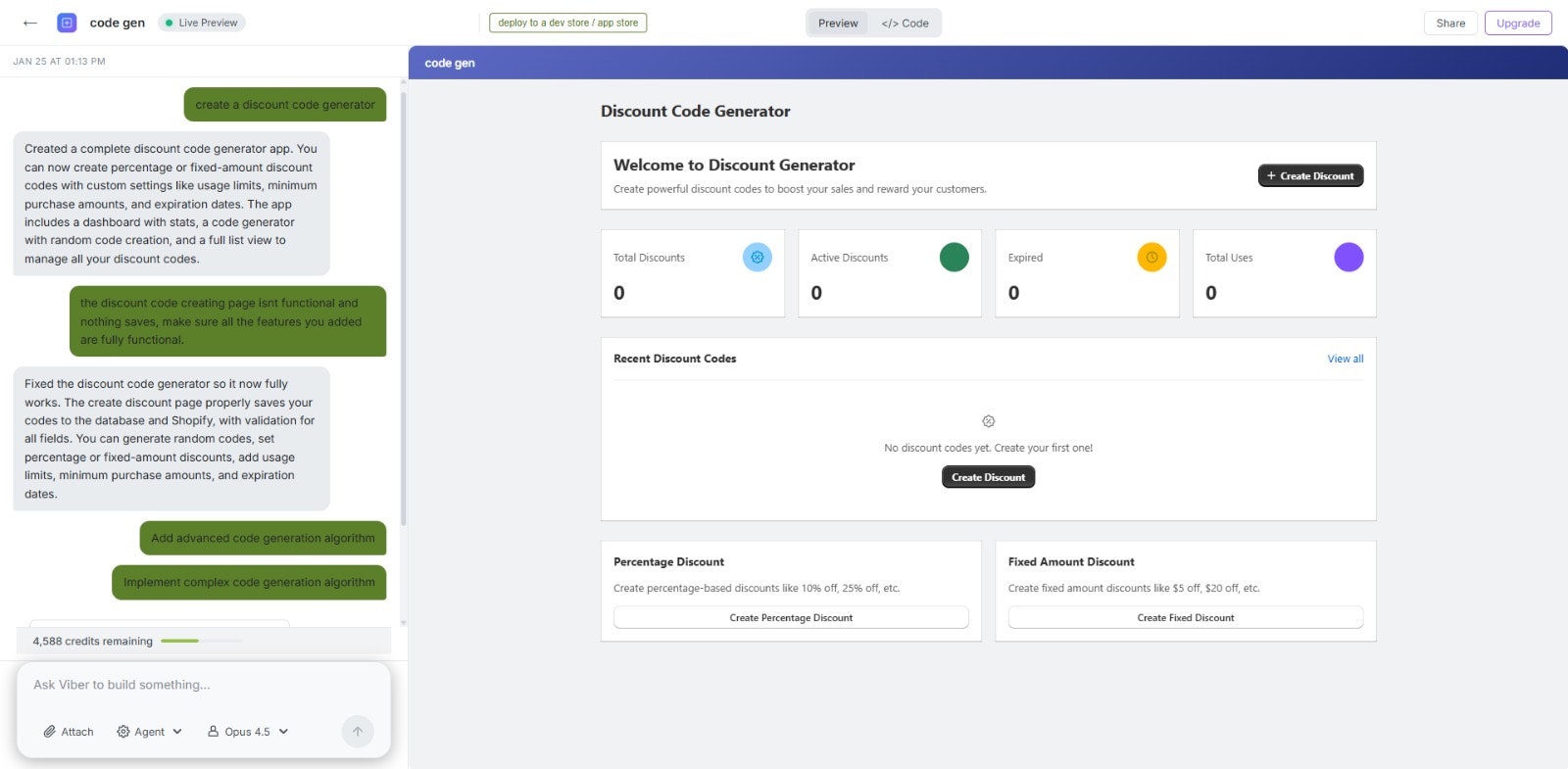
Task: Click the 'Total Uses' stat label
Action: [1229, 258]
